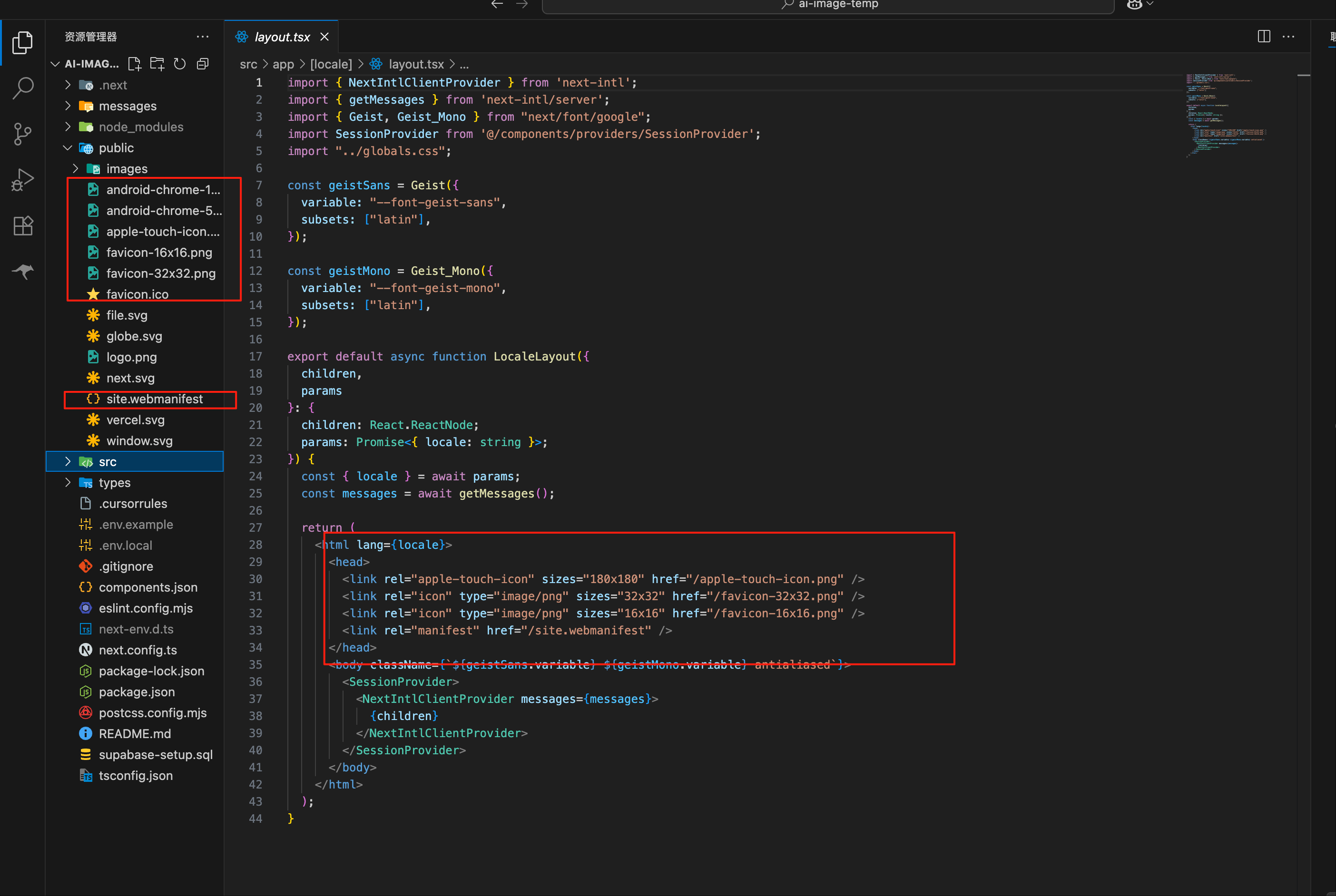Open next.config.ts

coord(134,650)
